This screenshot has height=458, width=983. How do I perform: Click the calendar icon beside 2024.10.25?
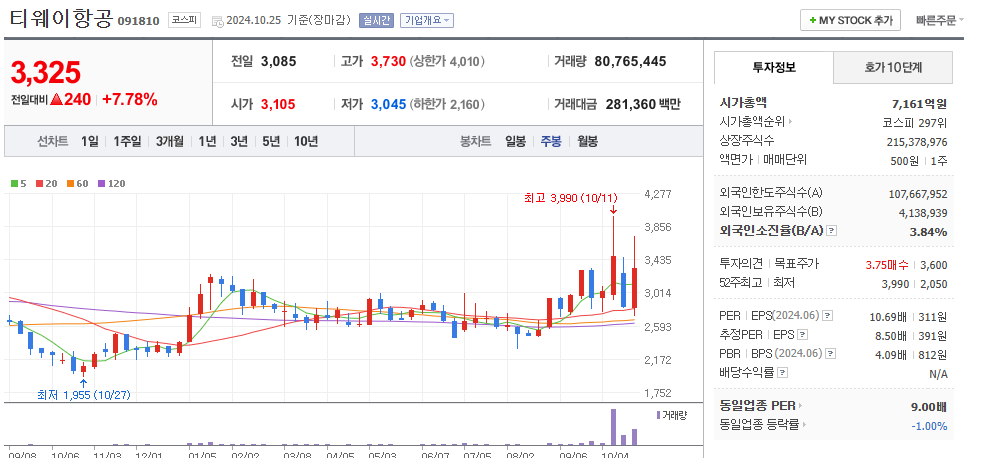pyautogui.click(x=218, y=21)
